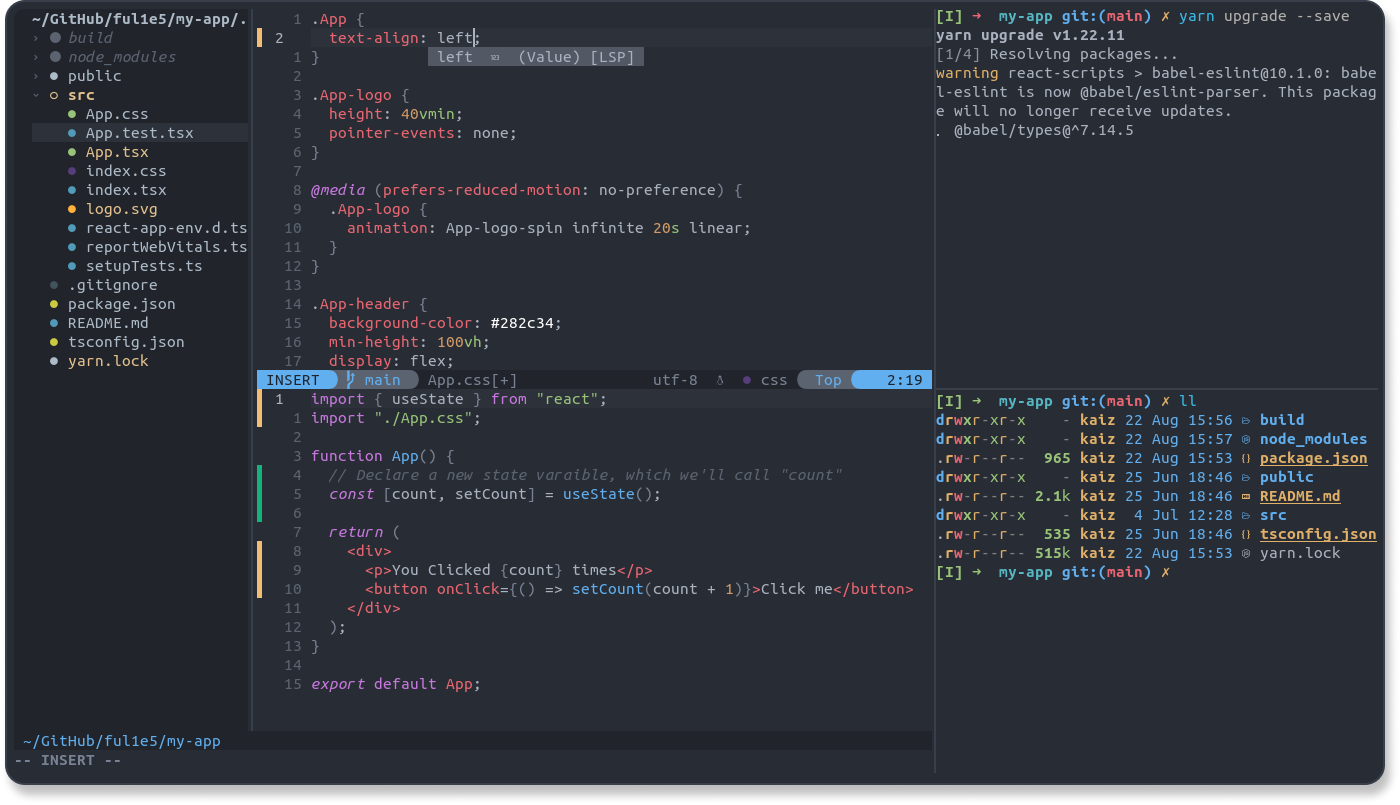Open the underlined tsconfig.json link in terminal
Viewport: 1400px width, 805px height.
point(1318,534)
